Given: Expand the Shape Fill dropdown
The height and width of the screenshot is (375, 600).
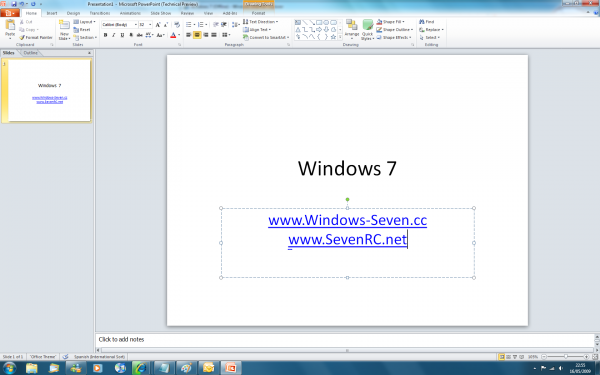Looking at the screenshot, I should coord(390,22).
